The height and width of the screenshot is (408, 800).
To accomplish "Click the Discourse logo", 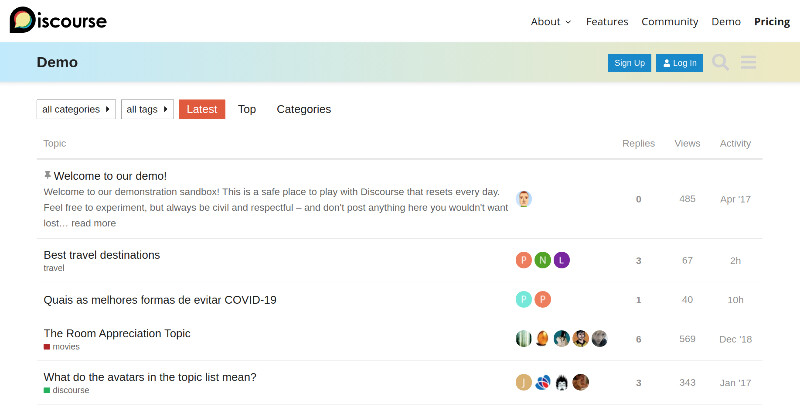I will (x=58, y=21).
